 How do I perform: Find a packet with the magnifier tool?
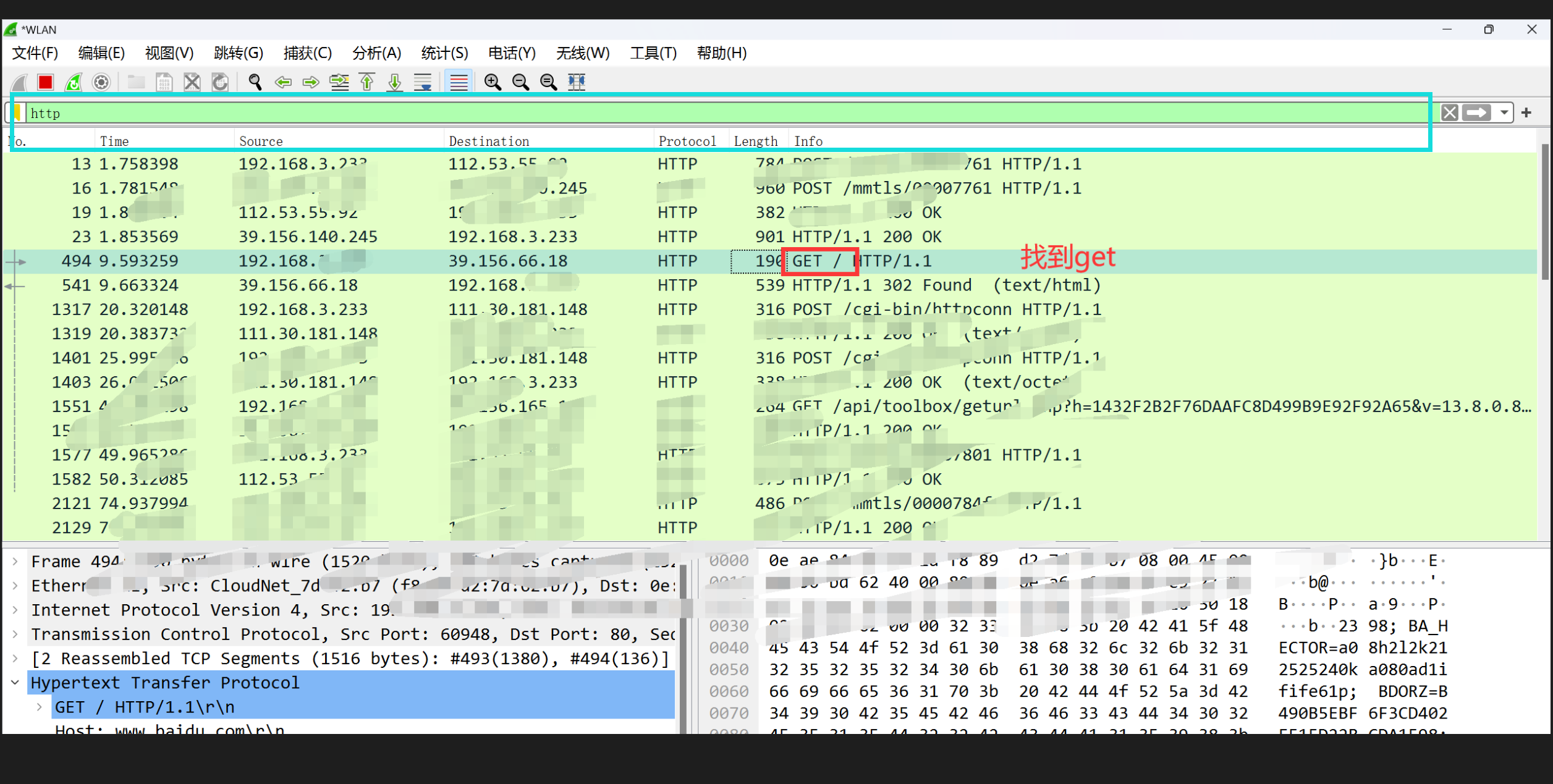pyautogui.click(x=254, y=82)
